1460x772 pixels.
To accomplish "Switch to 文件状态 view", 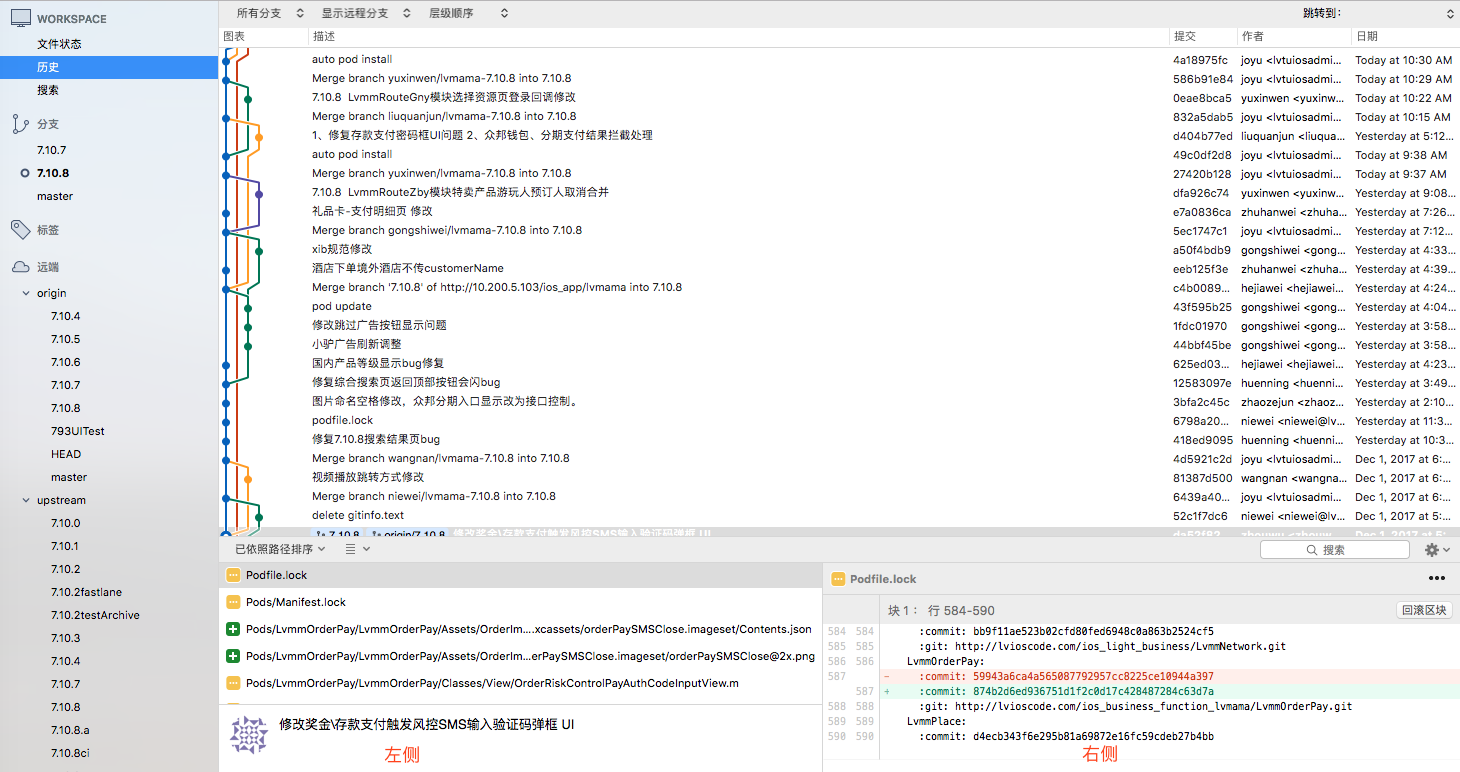I will (59, 44).
